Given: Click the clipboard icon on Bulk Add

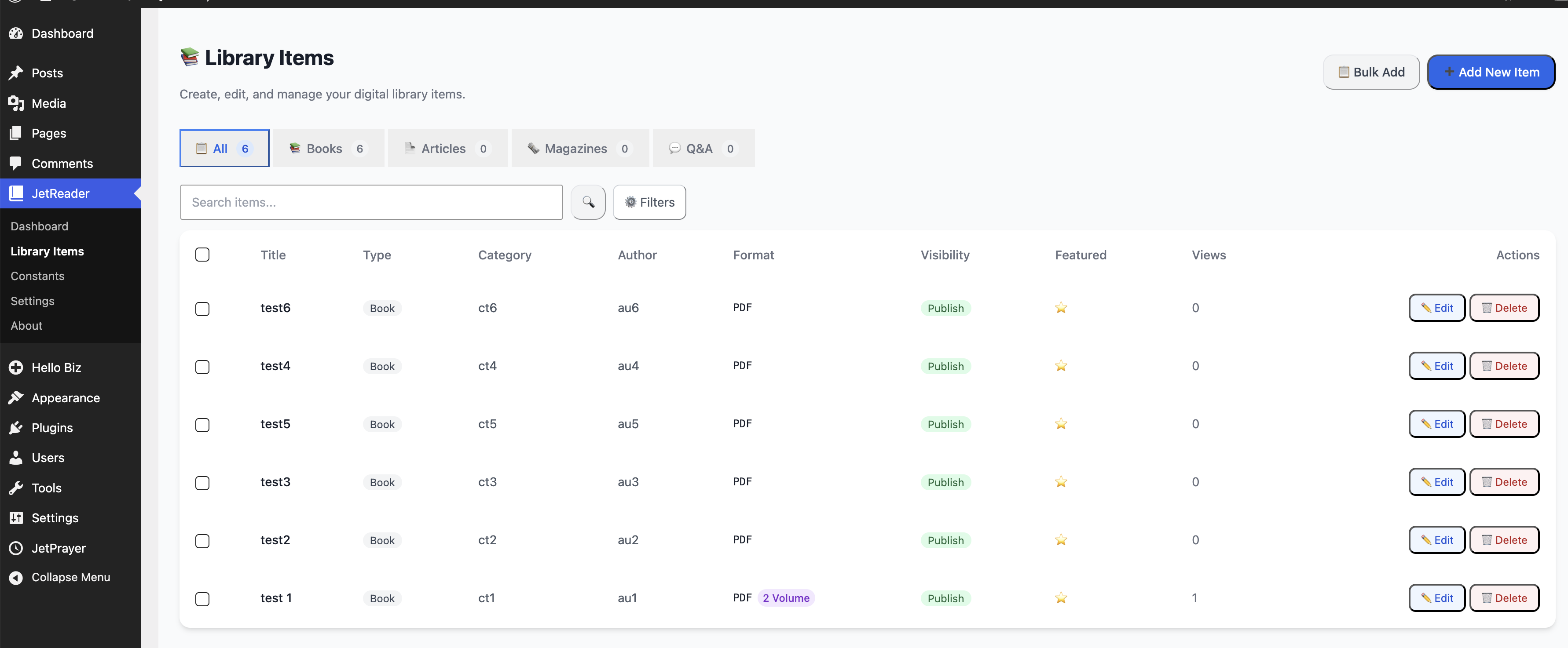Looking at the screenshot, I should 1343,72.
